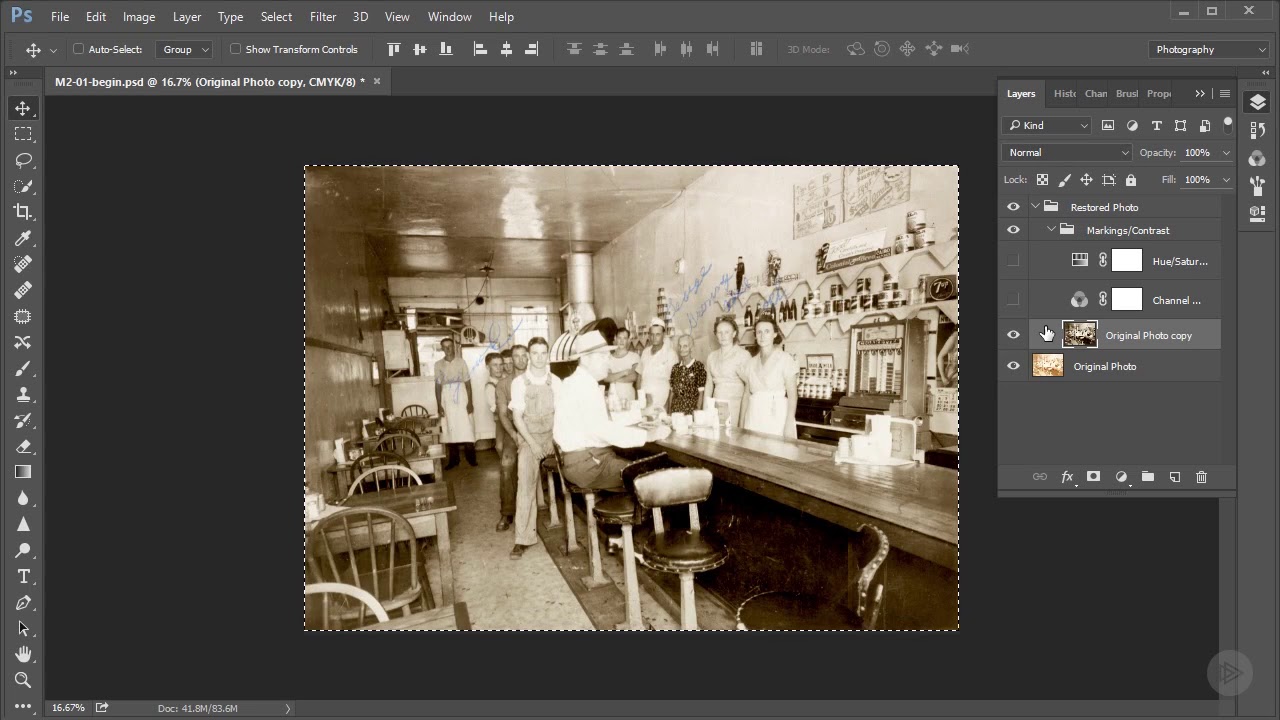This screenshot has height=720, width=1280.
Task: Select the Hand tool
Action: tap(23, 654)
